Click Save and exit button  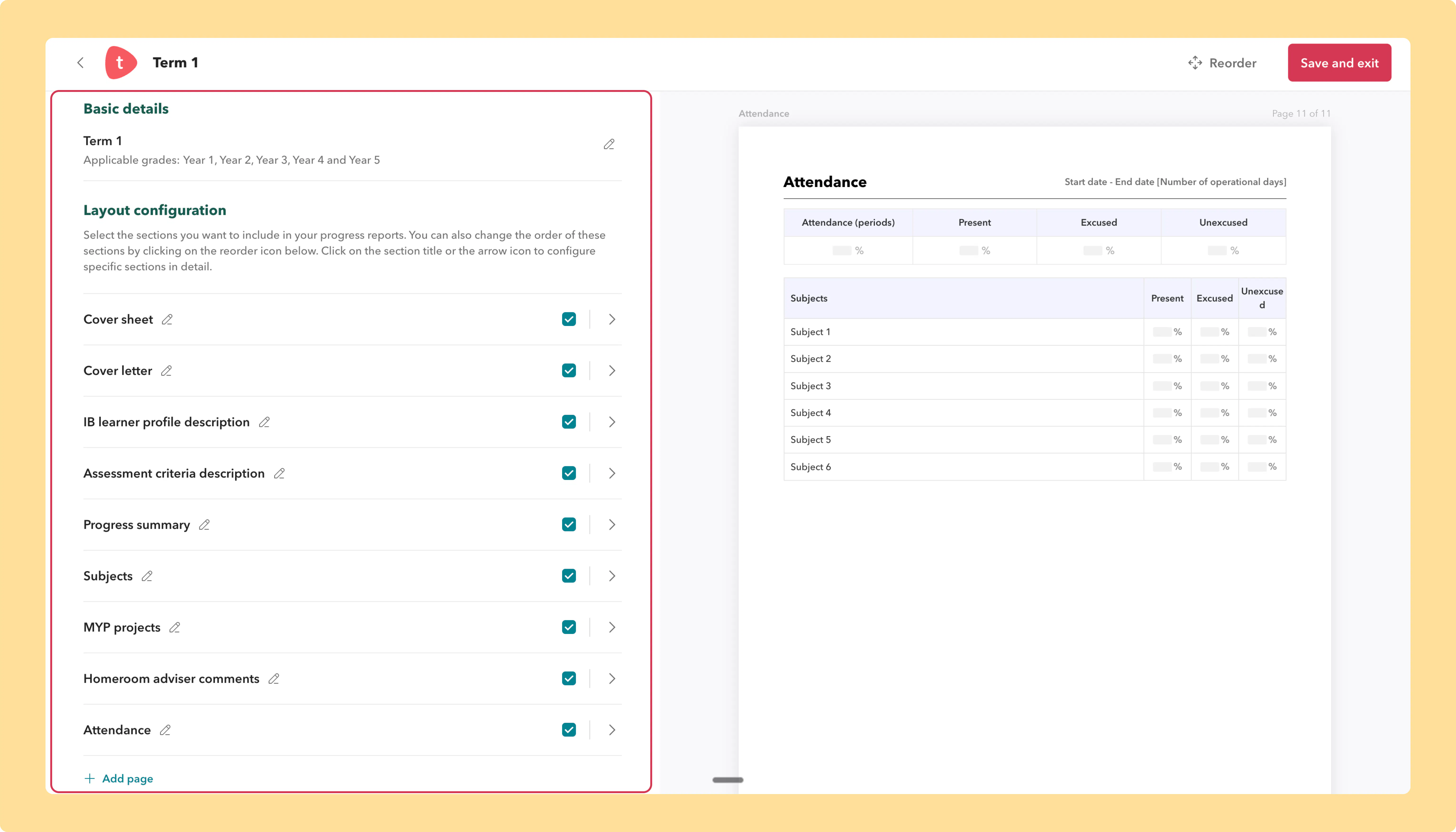(x=1339, y=63)
